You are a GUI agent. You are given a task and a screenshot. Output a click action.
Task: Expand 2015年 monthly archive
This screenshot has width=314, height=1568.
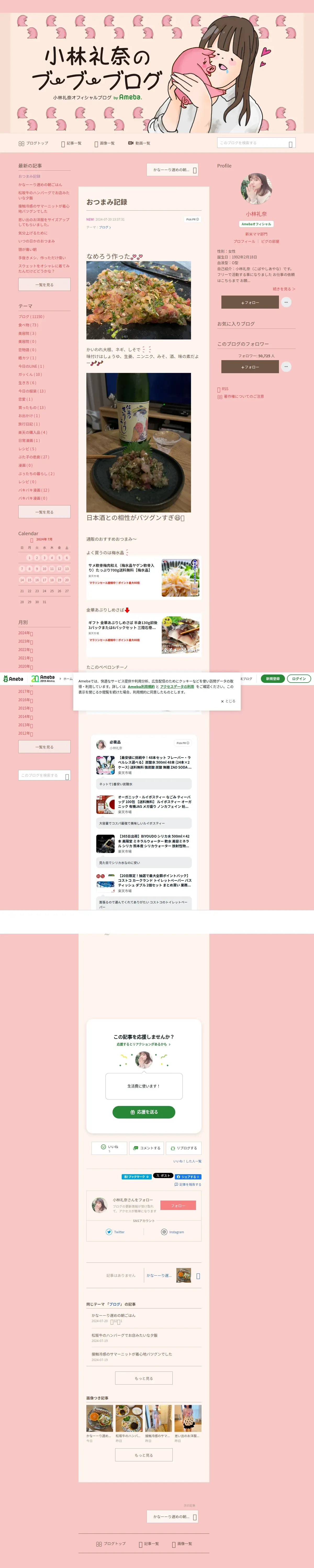click(x=26, y=708)
